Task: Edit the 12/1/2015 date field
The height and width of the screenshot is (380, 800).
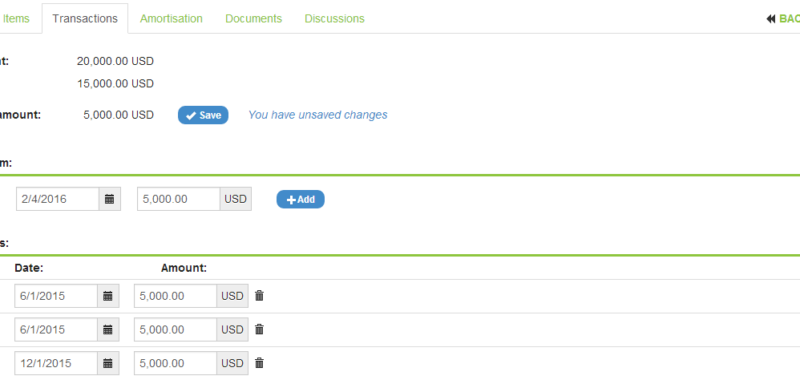Action: [56, 363]
